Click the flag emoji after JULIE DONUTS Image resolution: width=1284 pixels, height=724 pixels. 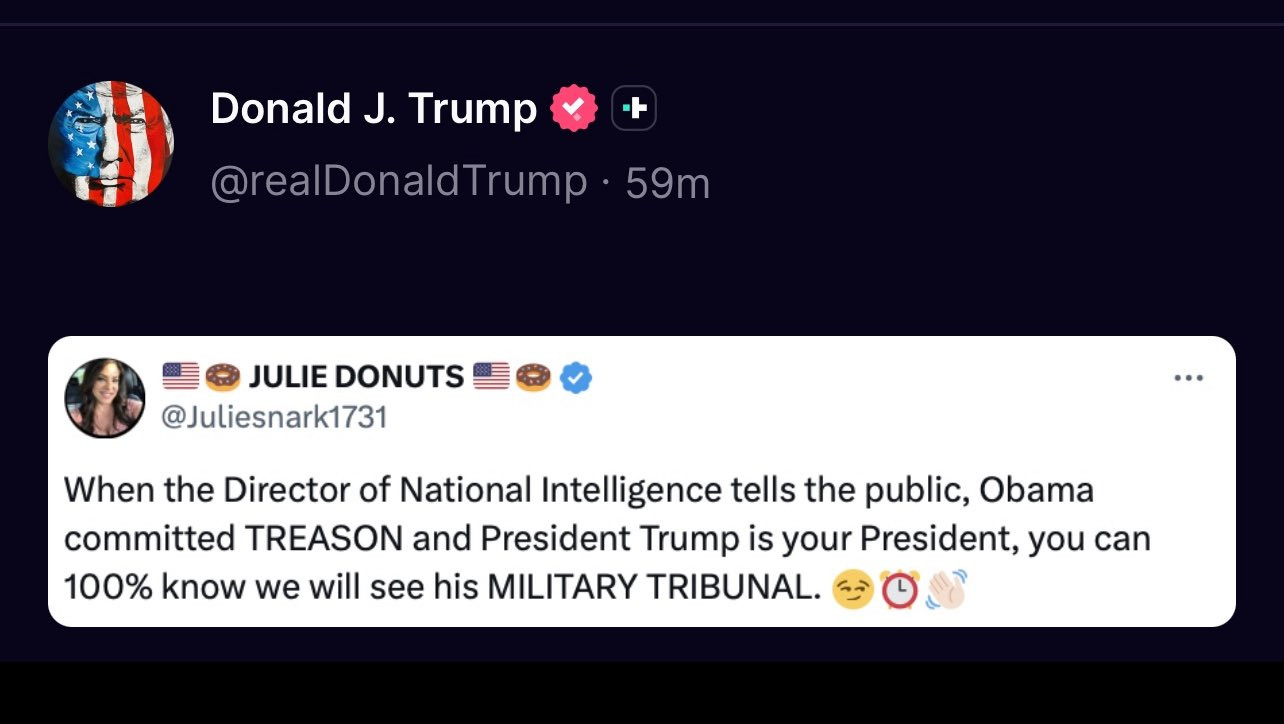click(x=491, y=377)
